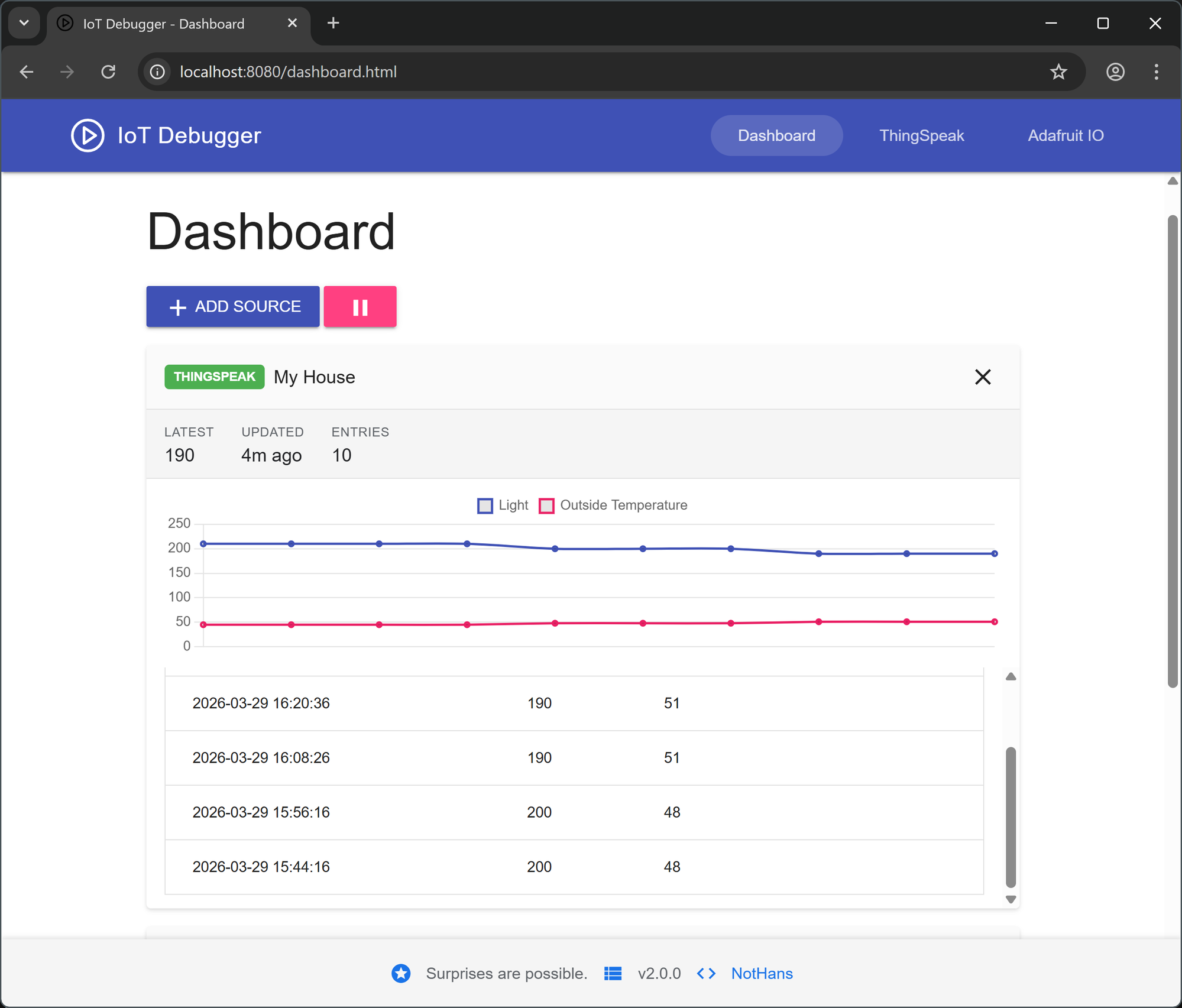
Task: Open the browser tab search dropdown
Action: [x=24, y=23]
